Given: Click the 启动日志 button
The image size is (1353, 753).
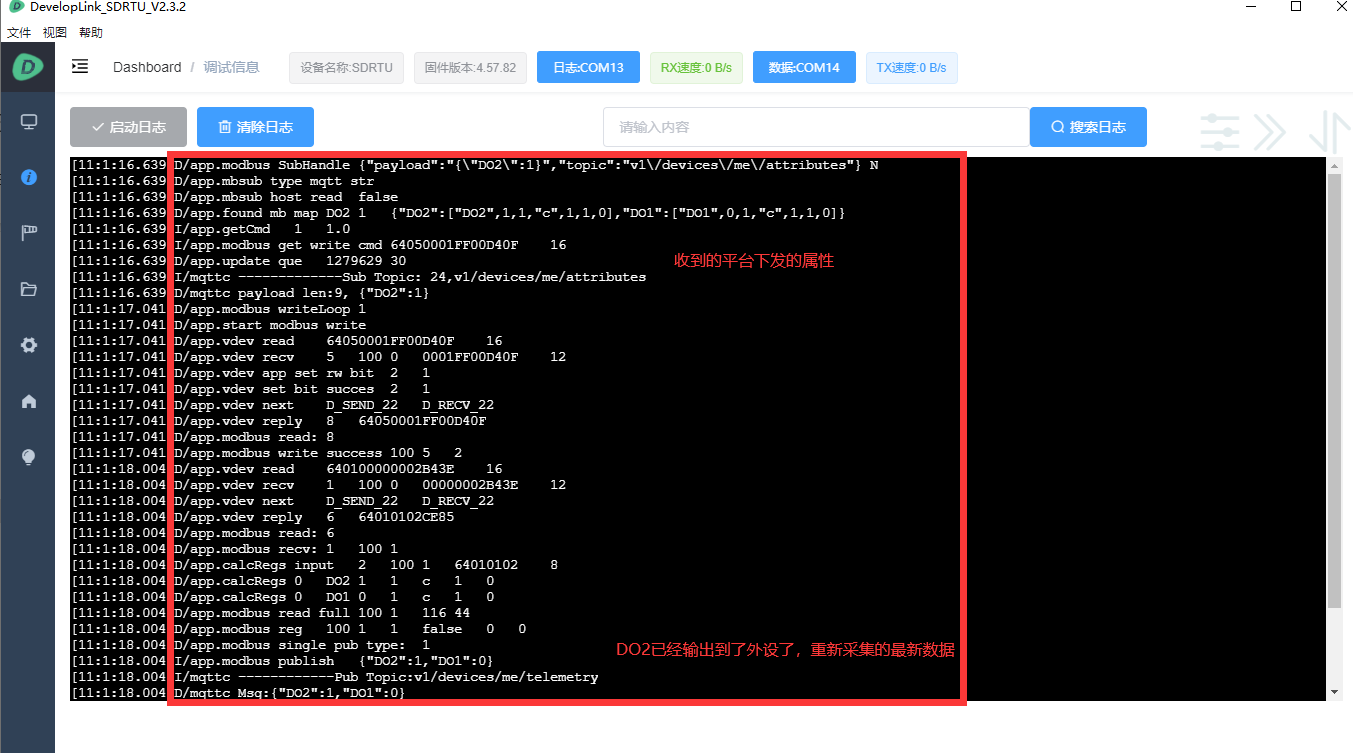Looking at the screenshot, I should coord(128,127).
